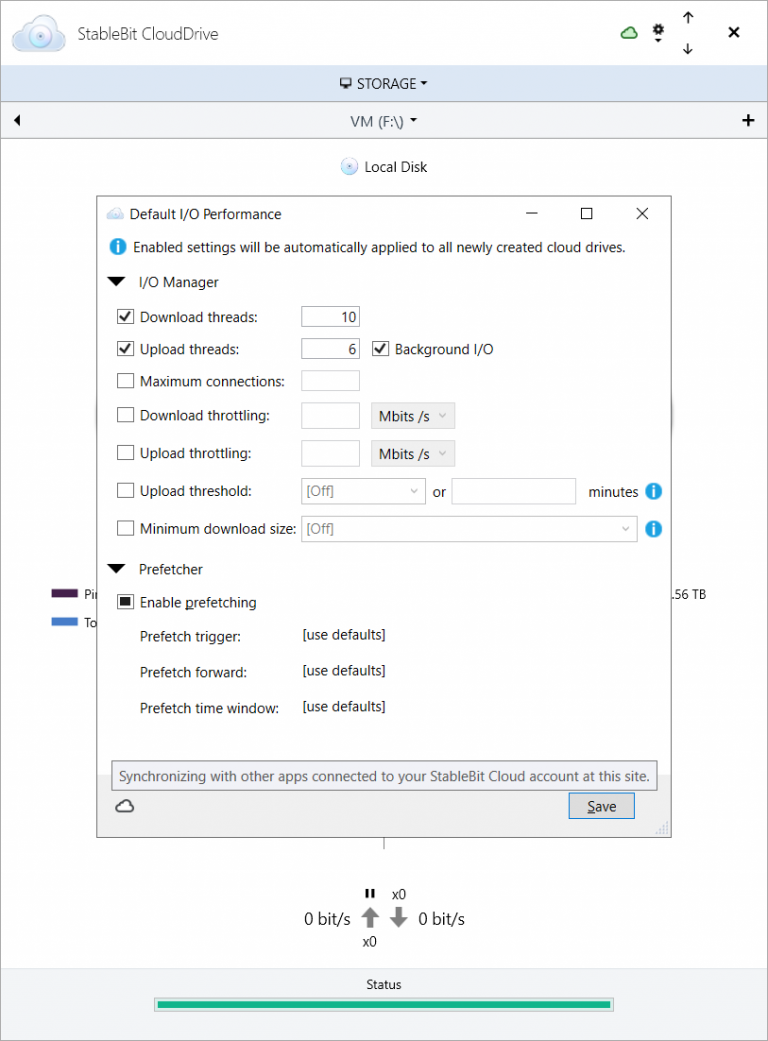Open the Upload threshold dropdown
The height and width of the screenshot is (1041, 768).
tap(364, 491)
